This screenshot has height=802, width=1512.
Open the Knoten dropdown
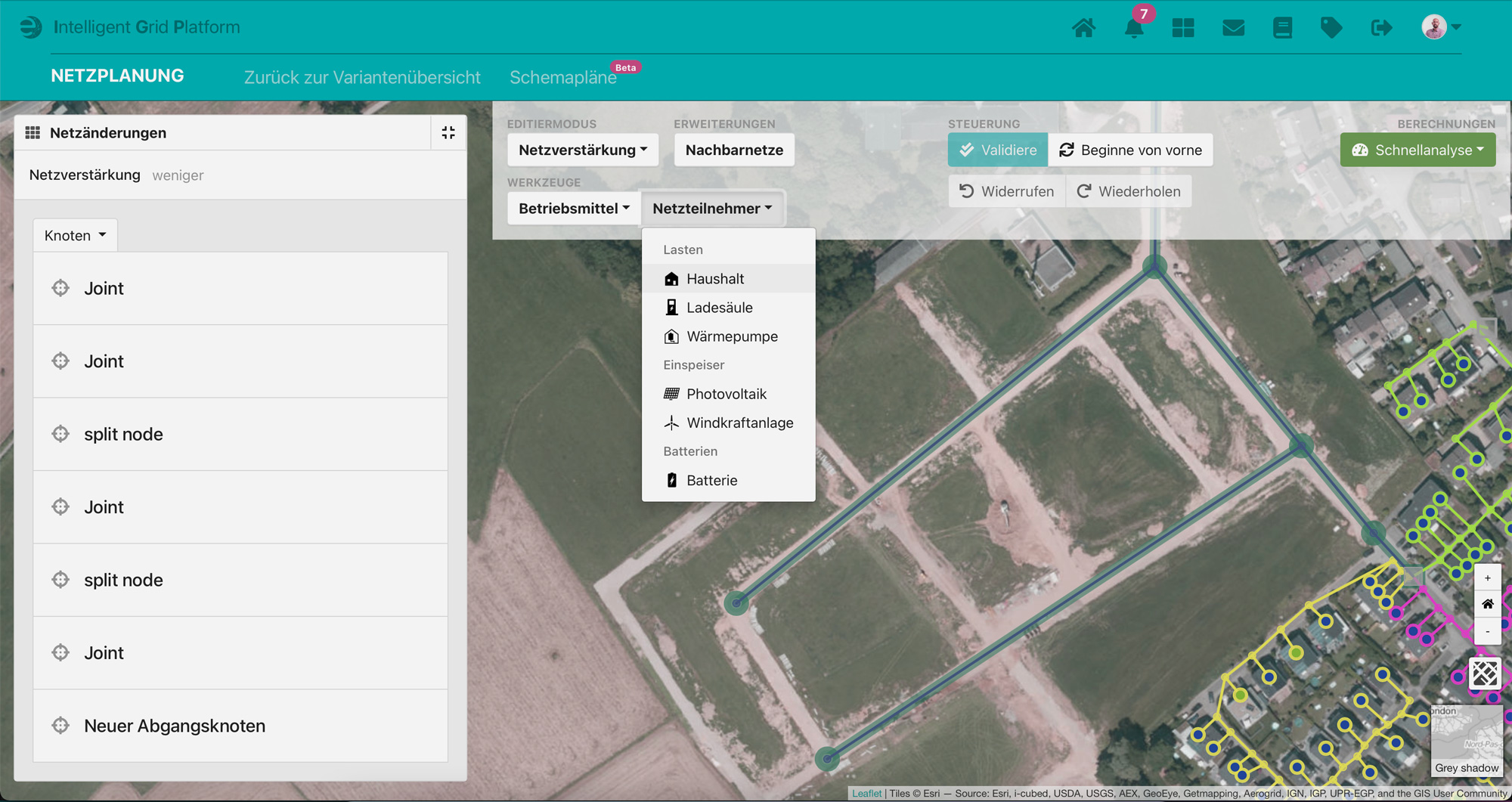click(75, 235)
